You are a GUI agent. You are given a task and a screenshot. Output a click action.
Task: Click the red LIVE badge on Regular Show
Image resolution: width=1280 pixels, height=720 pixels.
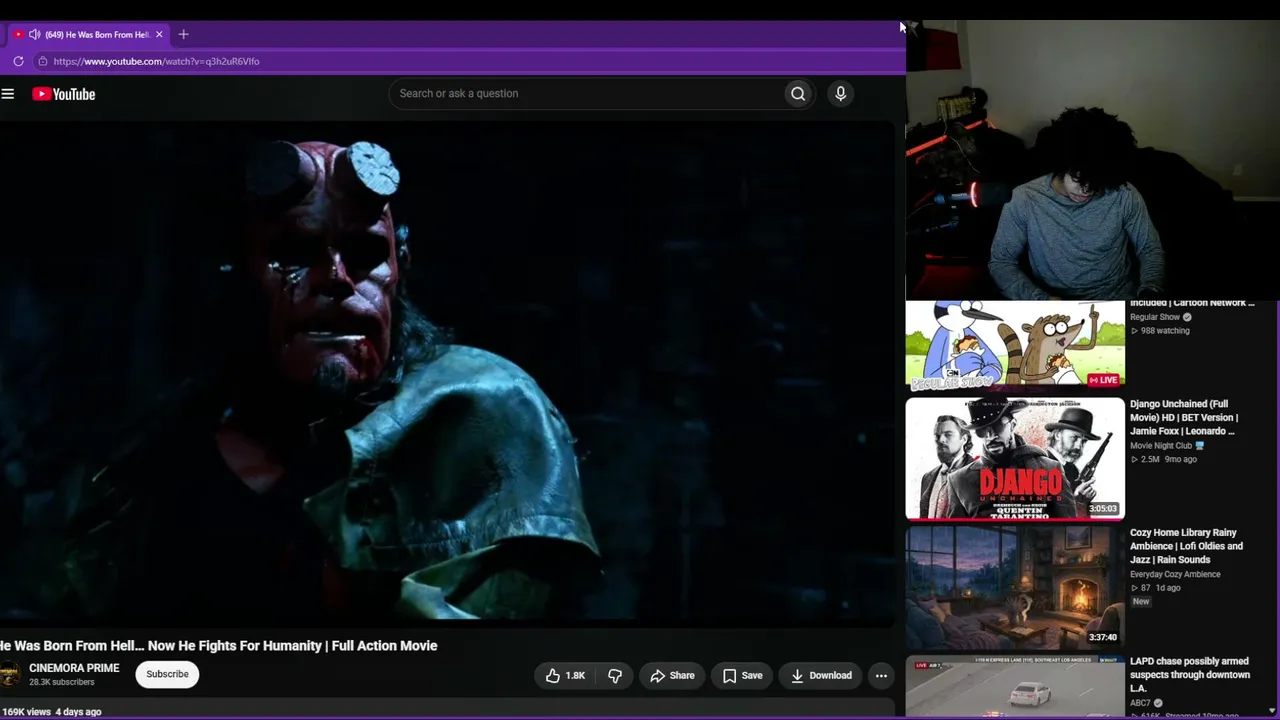click(1103, 380)
